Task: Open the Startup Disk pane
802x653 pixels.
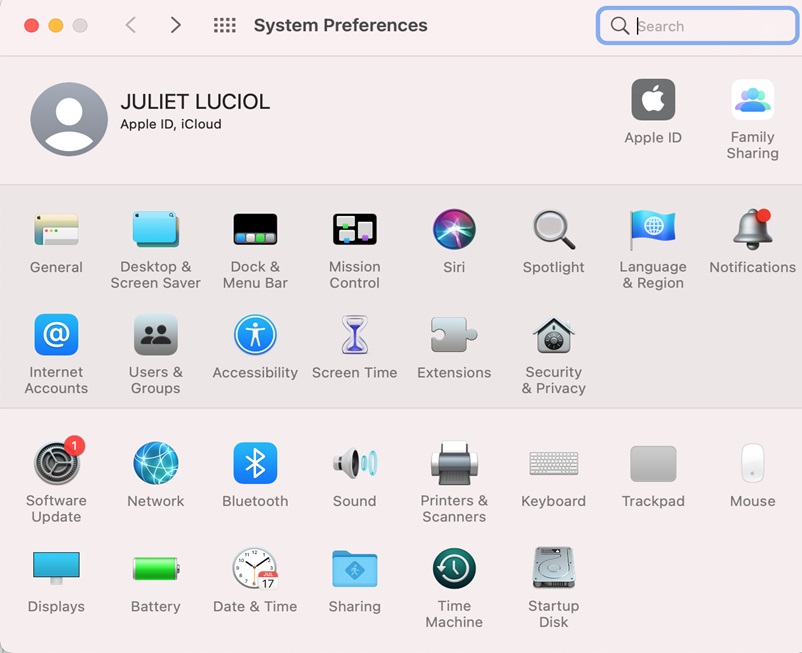Action: click(x=553, y=568)
